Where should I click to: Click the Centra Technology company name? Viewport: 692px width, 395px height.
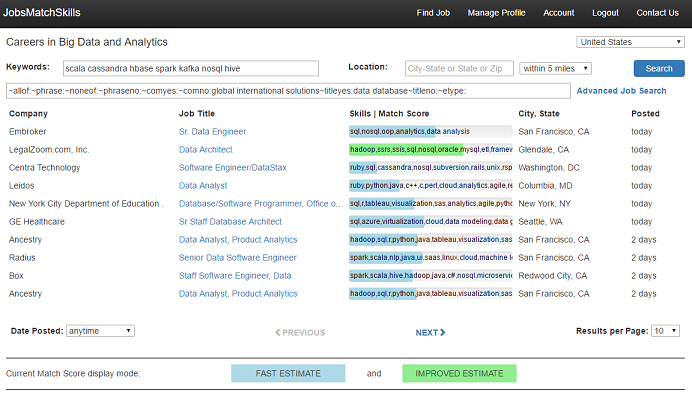pos(45,168)
